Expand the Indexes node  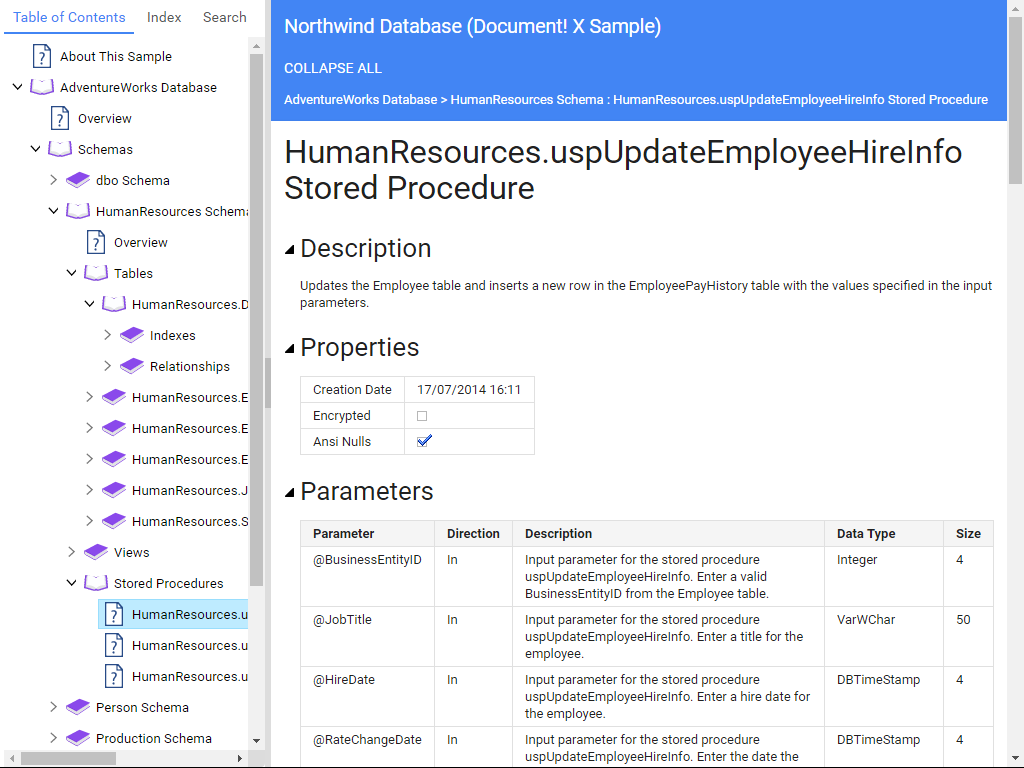click(x=107, y=335)
